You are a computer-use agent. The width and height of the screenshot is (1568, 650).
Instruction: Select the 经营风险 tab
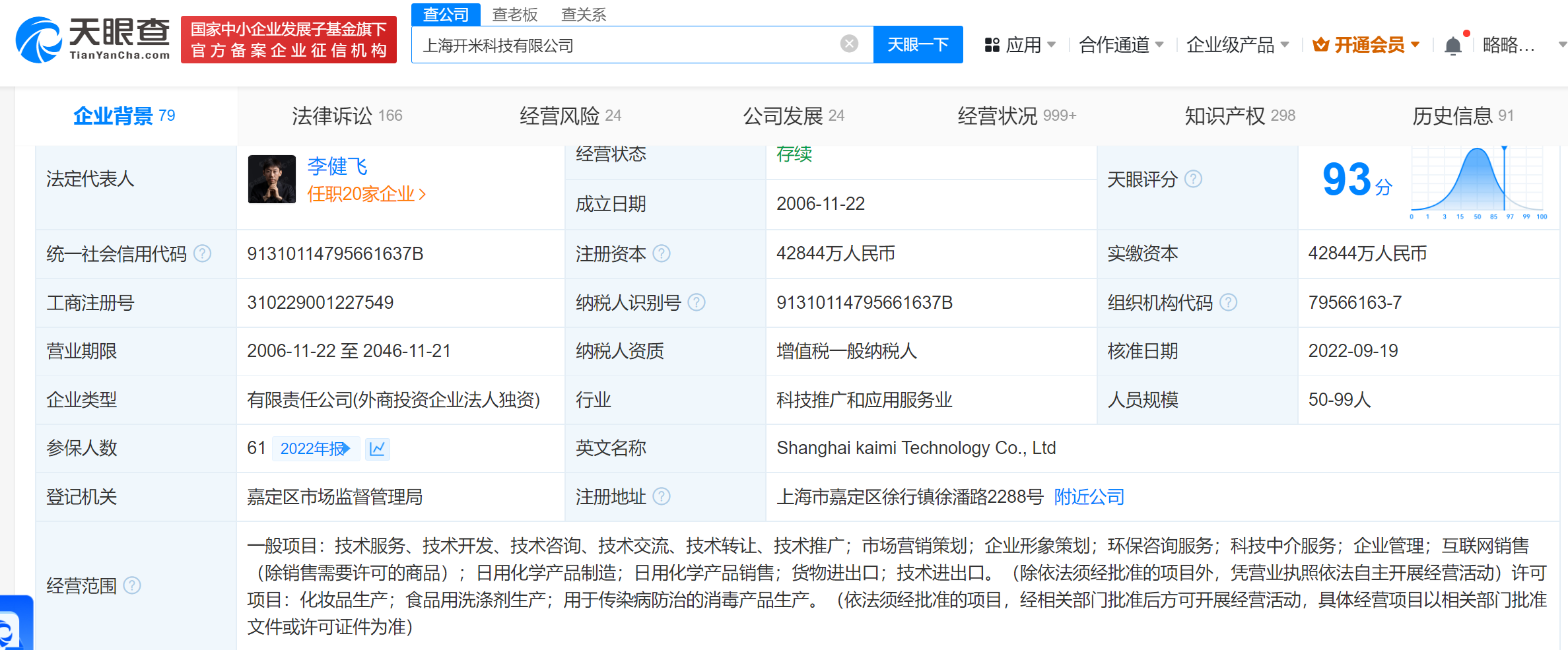570,115
